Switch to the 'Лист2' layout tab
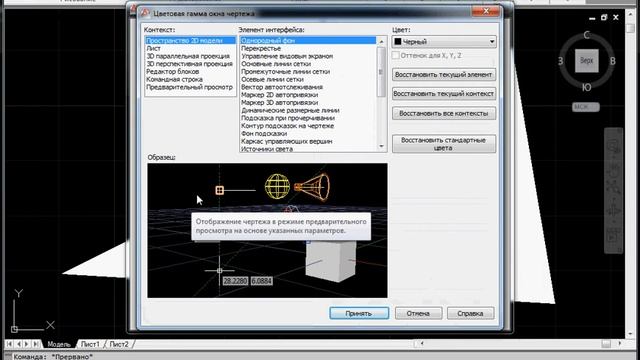Image resolution: width=640 pixels, height=360 pixels. [119, 344]
